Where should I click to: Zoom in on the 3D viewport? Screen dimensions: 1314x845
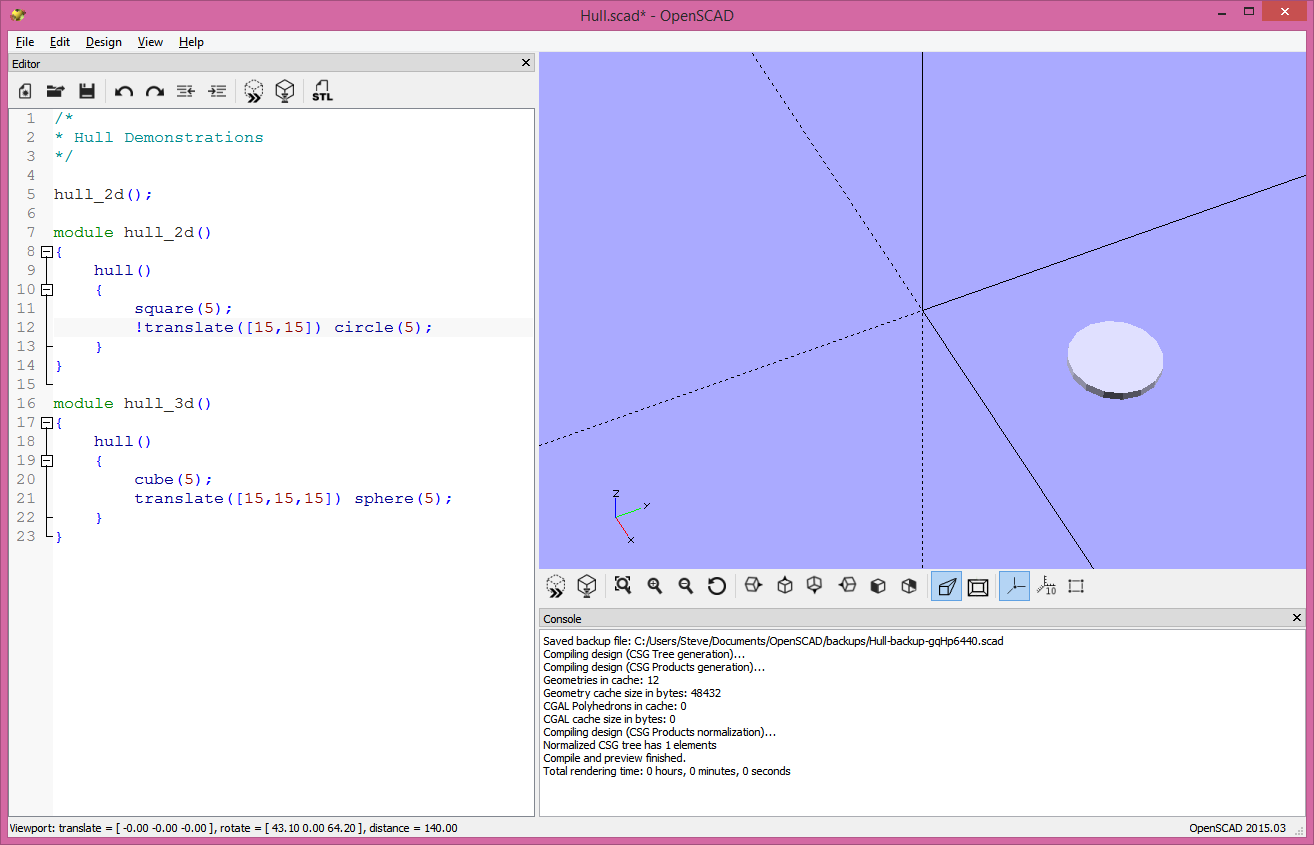[654, 586]
